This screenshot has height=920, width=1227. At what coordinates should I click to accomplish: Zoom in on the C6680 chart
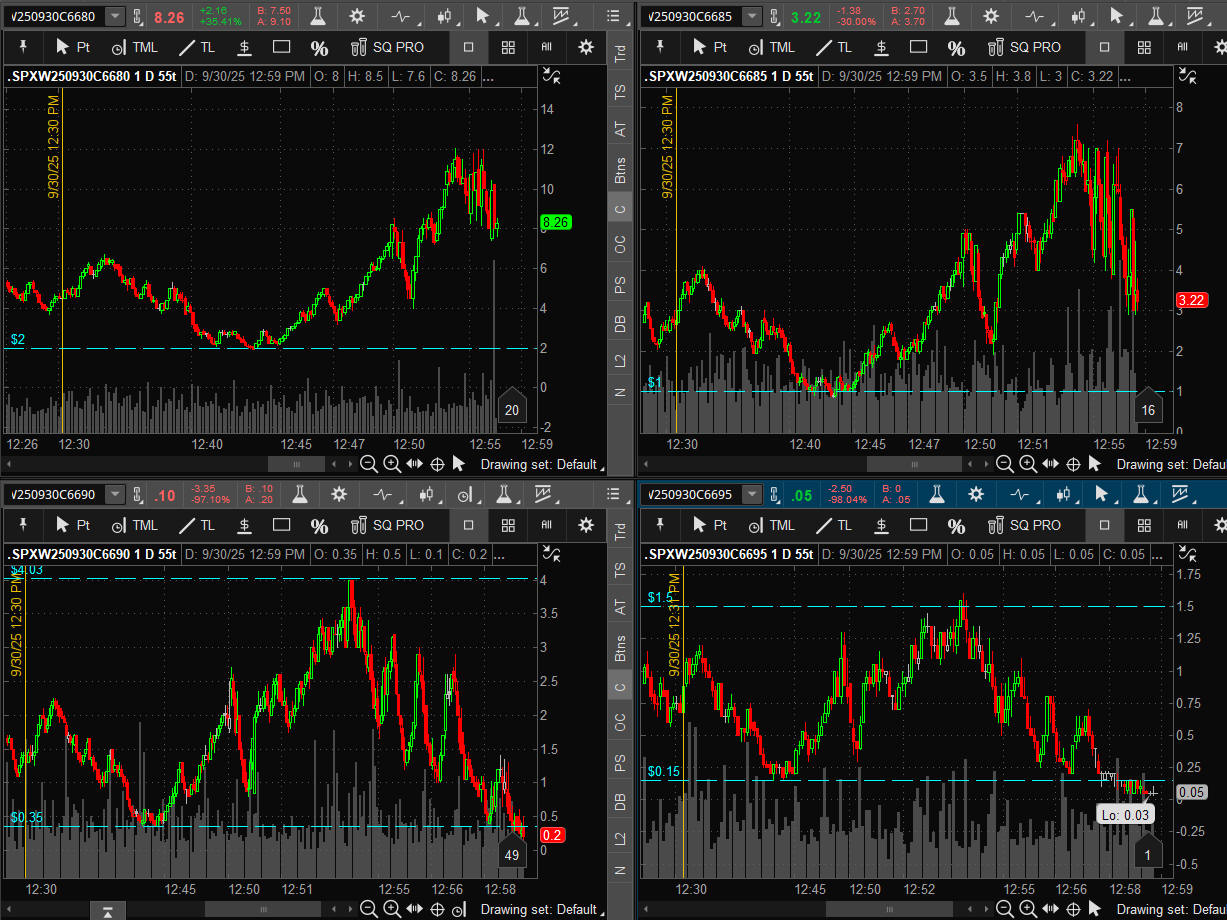pos(391,464)
